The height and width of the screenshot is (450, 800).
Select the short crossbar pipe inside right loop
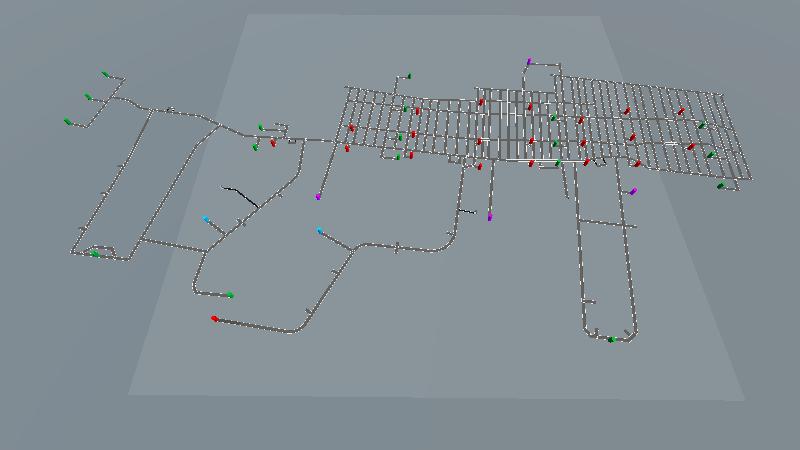coord(606,223)
